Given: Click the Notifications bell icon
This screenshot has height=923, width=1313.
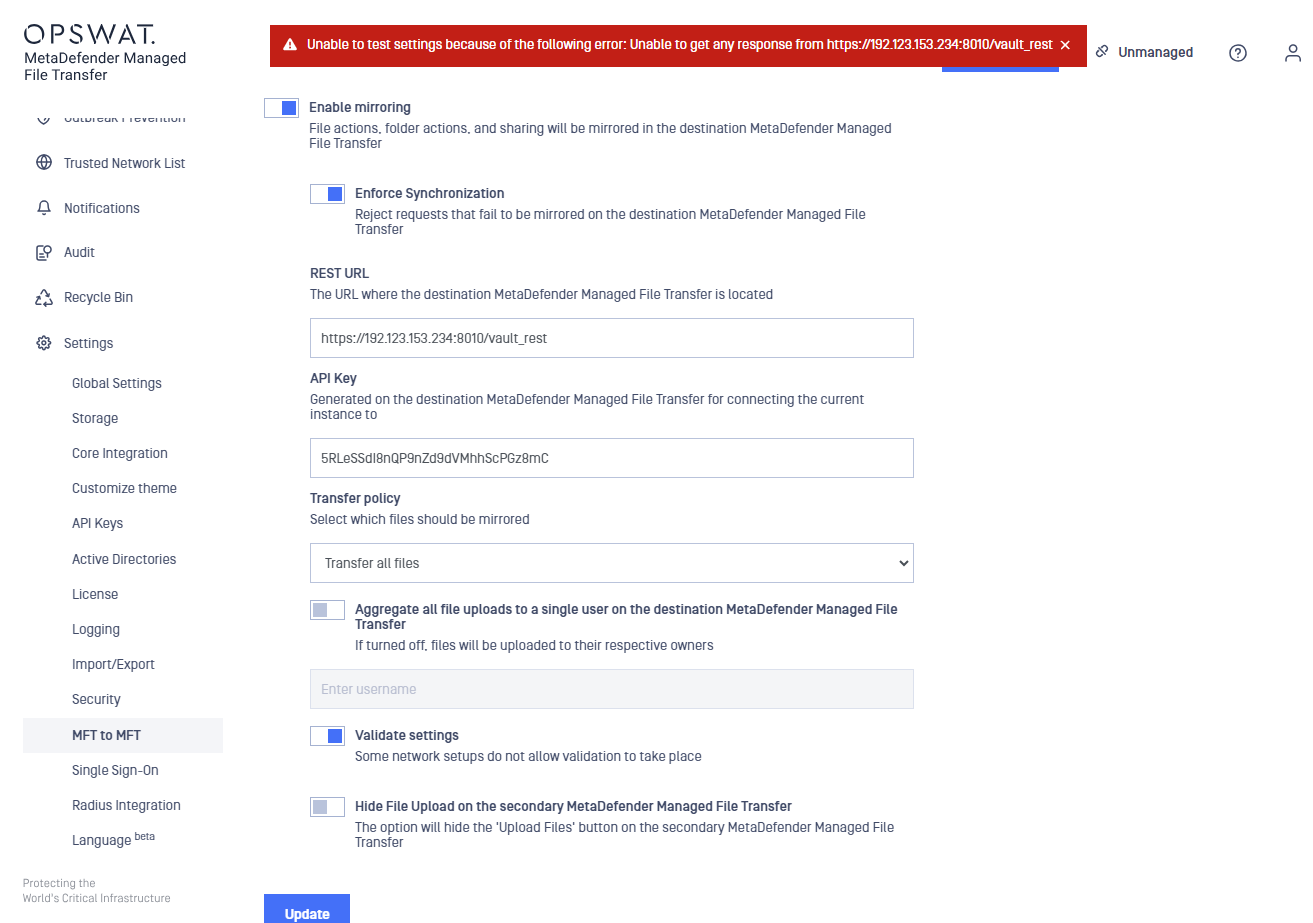Looking at the screenshot, I should pos(43,208).
